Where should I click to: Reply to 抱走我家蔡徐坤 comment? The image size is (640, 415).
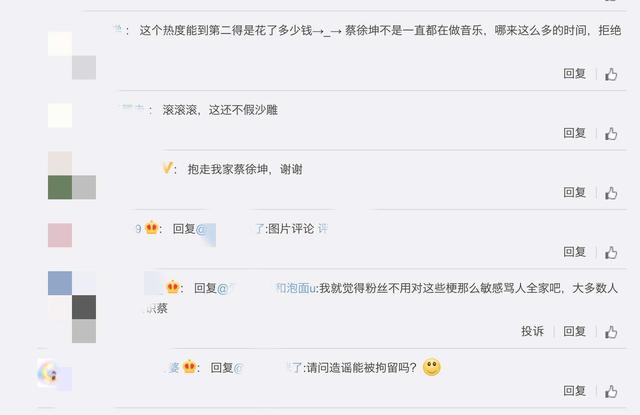click(x=574, y=192)
